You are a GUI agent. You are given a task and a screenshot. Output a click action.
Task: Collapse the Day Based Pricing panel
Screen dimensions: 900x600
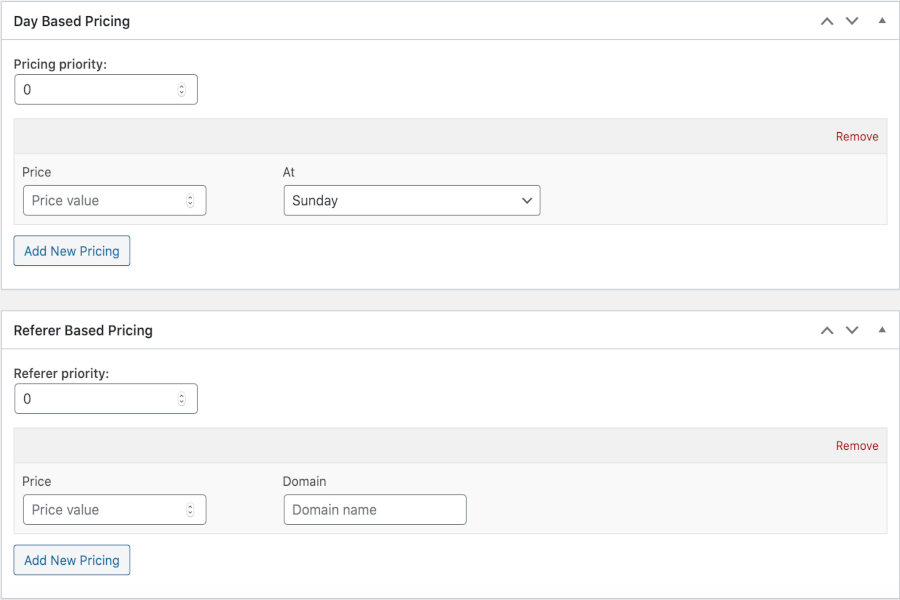[x=882, y=21]
